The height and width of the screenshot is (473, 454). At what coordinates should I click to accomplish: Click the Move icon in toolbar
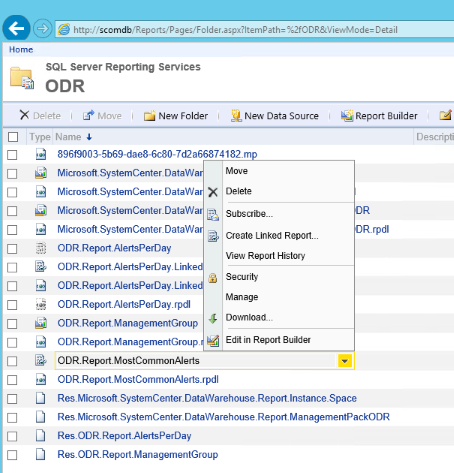point(88,115)
